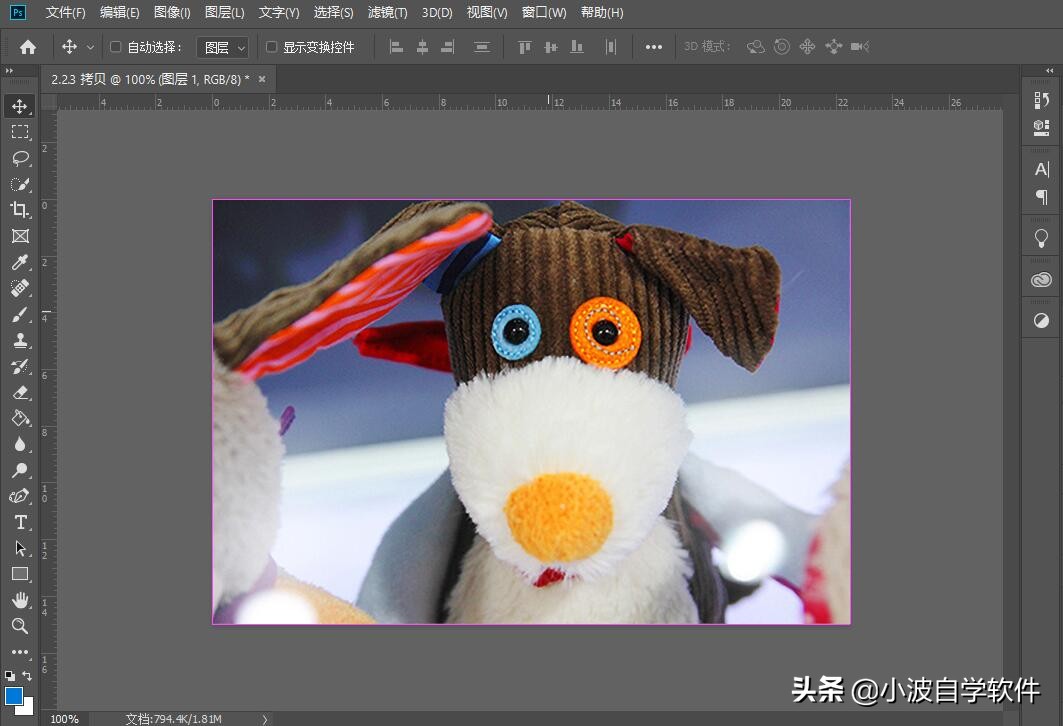Open the History panel icon
Screen dimensions: 1063x726
[1041, 100]
